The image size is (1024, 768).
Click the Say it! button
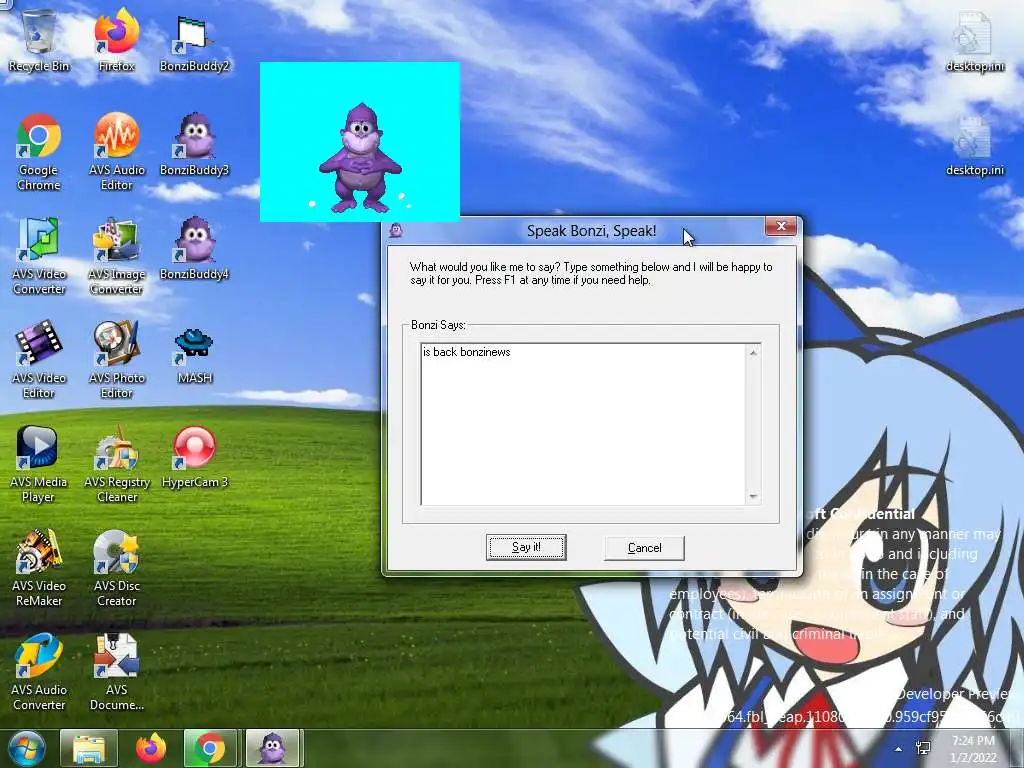(526, 547)
